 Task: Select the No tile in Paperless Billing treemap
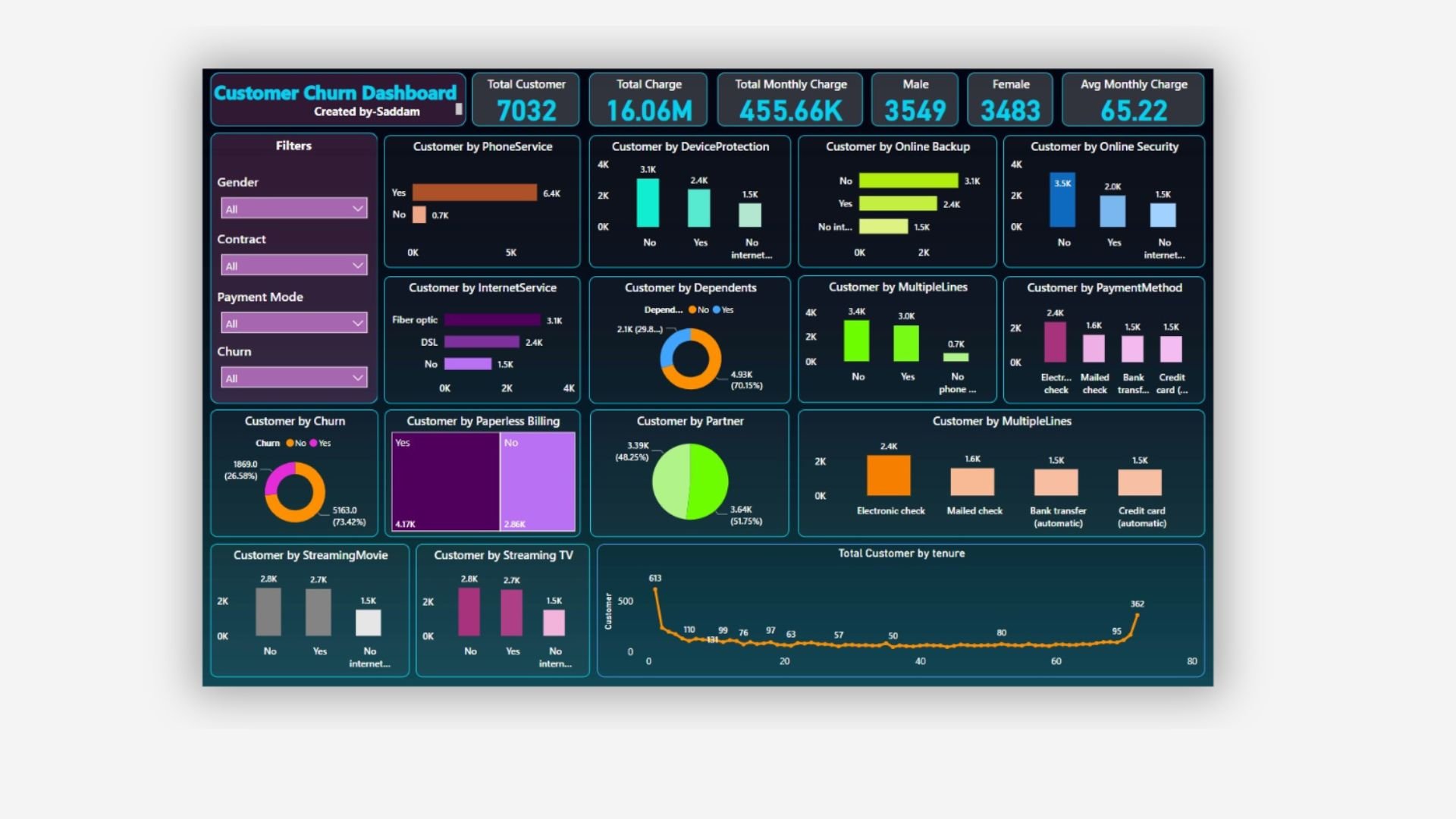coord(538,482)
